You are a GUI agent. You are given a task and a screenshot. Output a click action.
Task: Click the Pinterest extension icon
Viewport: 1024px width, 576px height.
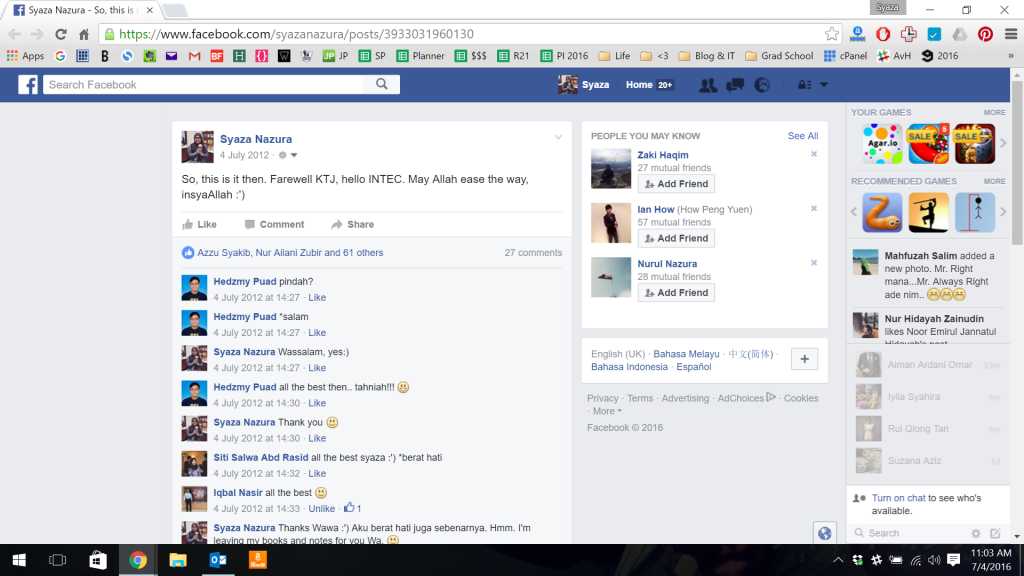(x=985, y=34)
